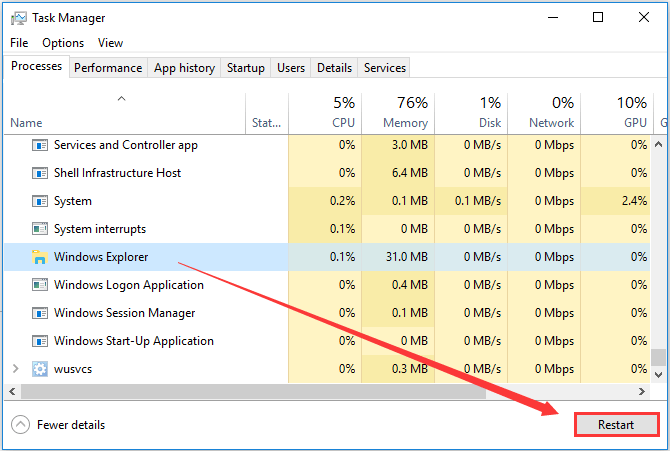Switch to the Performance tab
Viewport: 670px width, 451px height.
point(108,68)
